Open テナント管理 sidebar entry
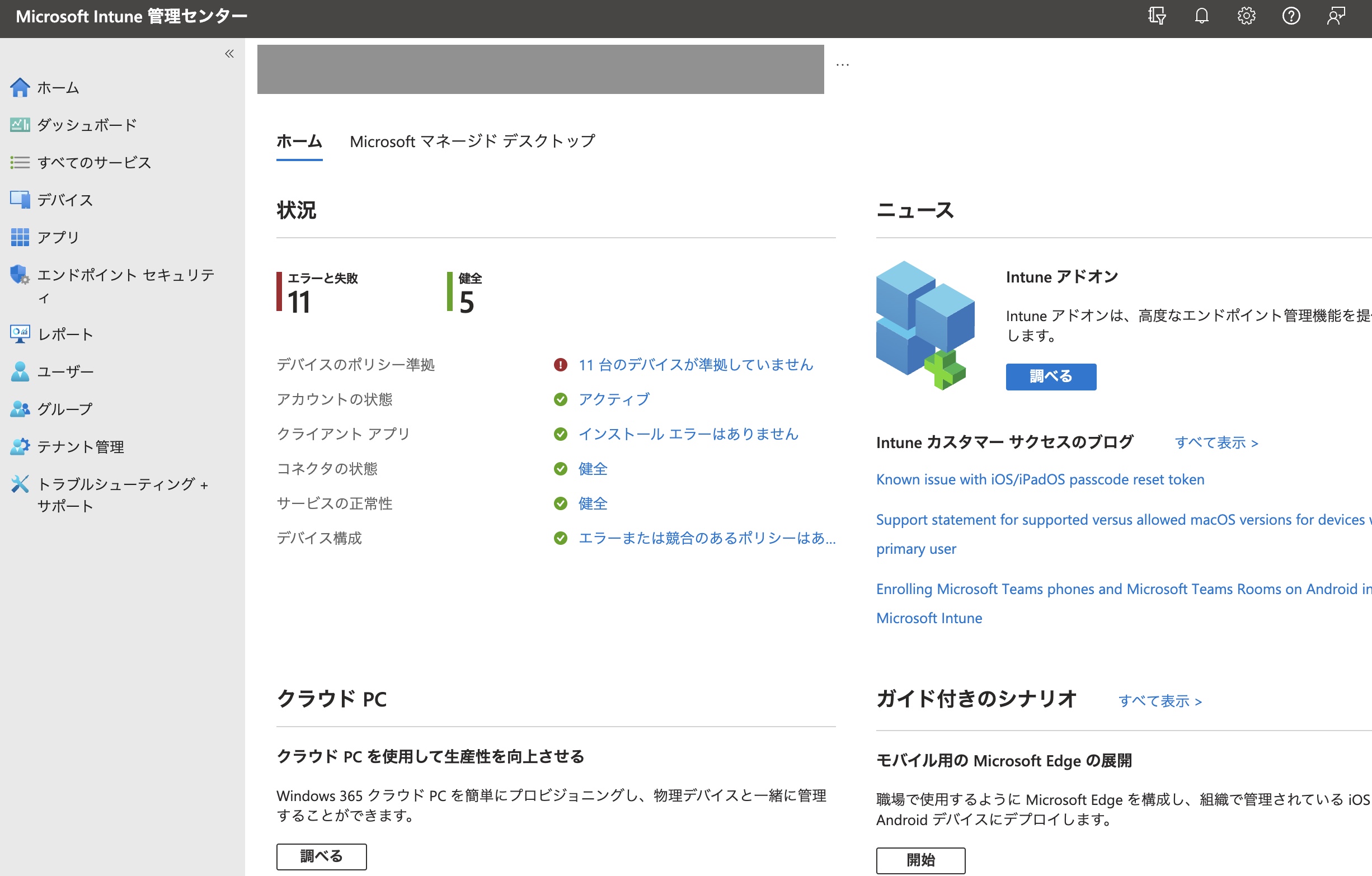Viewport: 1372px width, 876px height. [81, 447]
